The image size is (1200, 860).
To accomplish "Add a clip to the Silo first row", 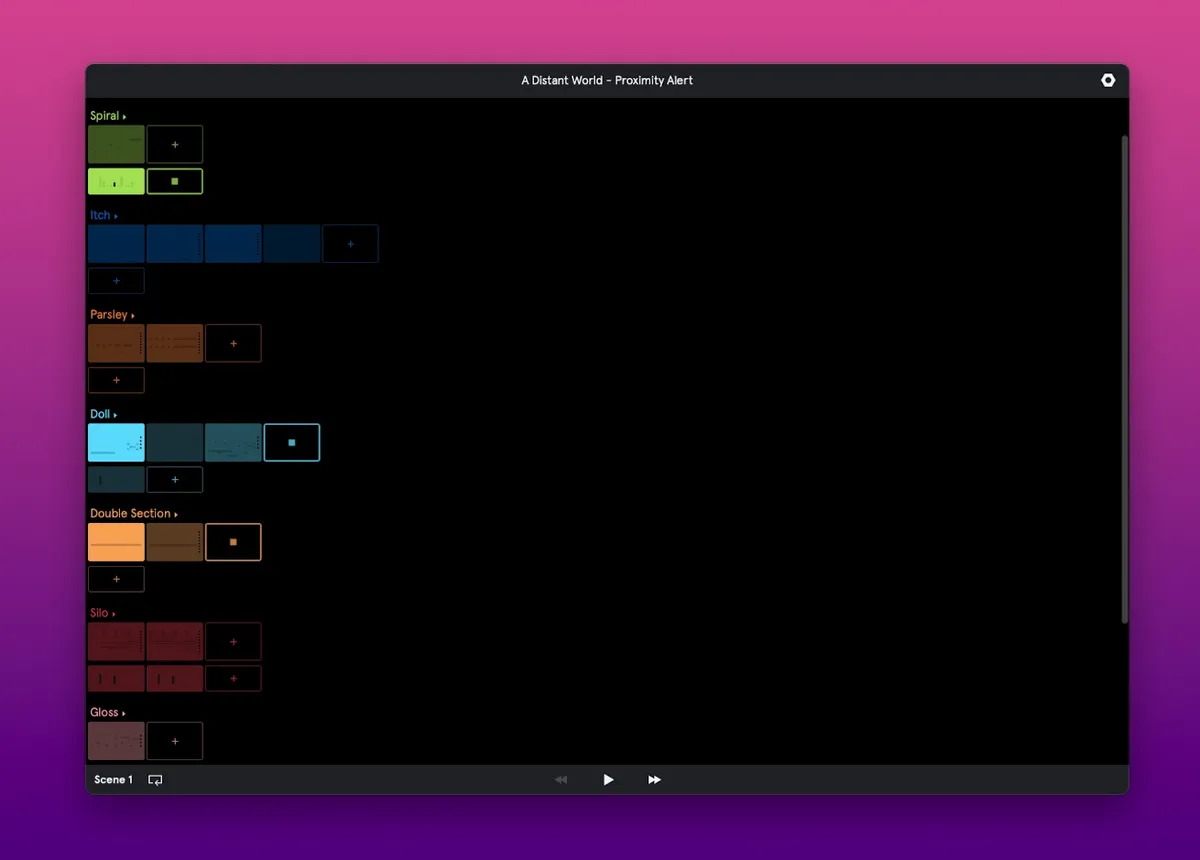I will [233, 642].
